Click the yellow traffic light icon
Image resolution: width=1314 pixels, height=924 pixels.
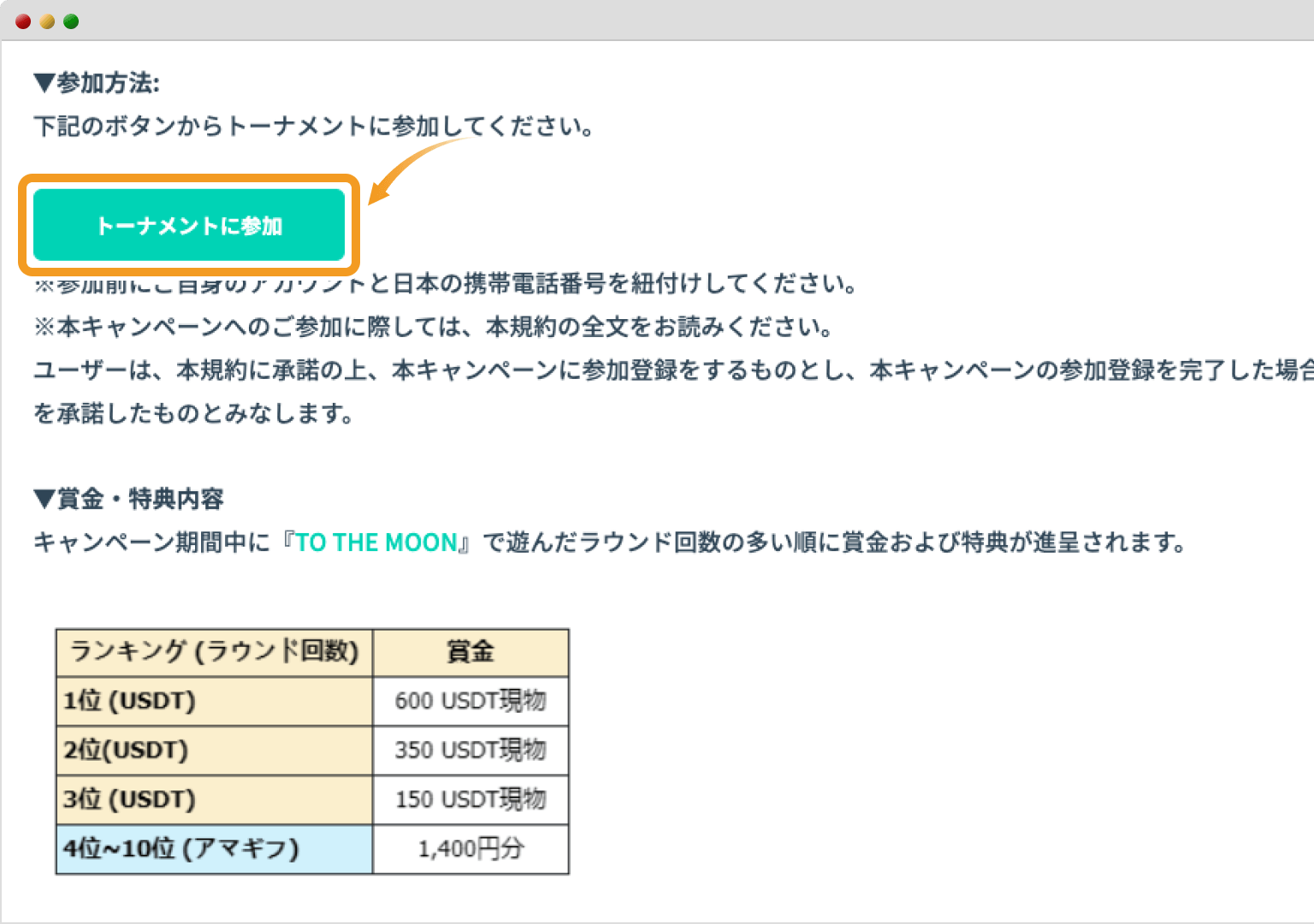tap(46, 21)
